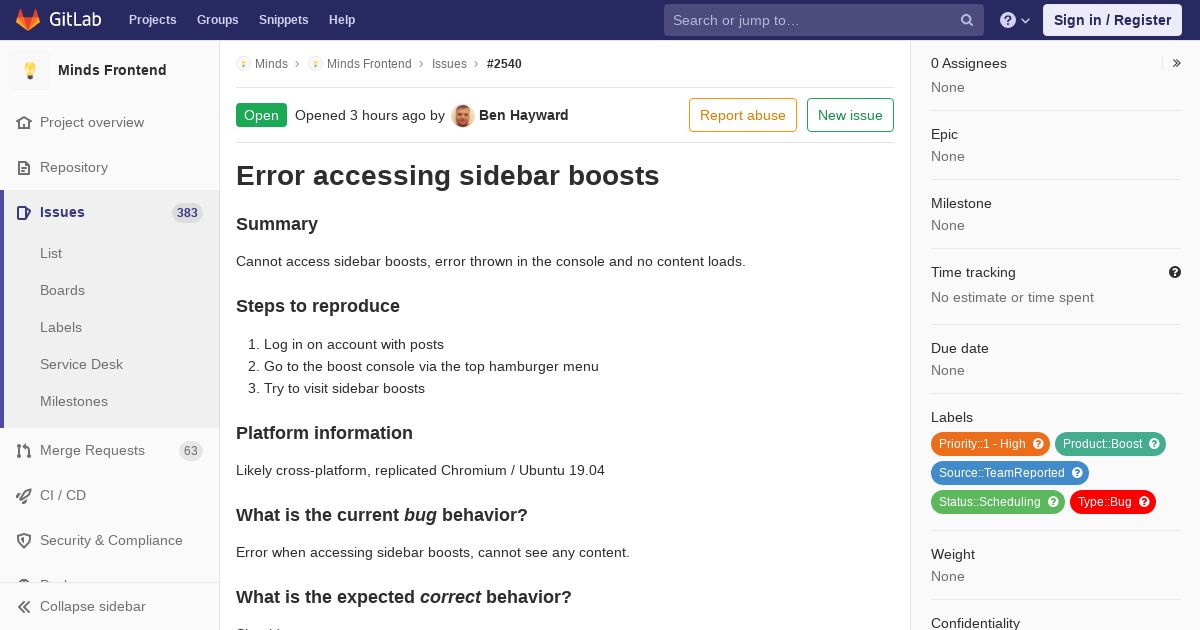Open the Projects menu
Screen dimensions: 1200x630
click(152, 20)
